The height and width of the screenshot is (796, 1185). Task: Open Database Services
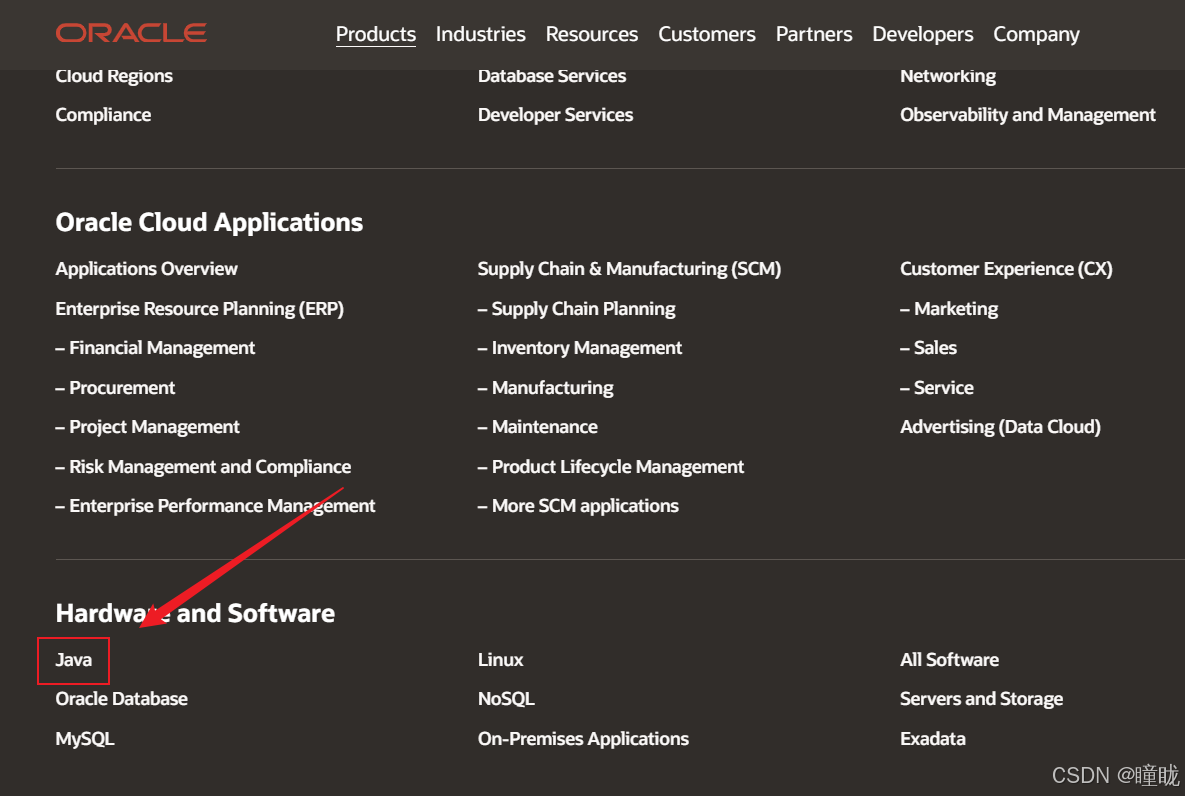click(552, 76)
